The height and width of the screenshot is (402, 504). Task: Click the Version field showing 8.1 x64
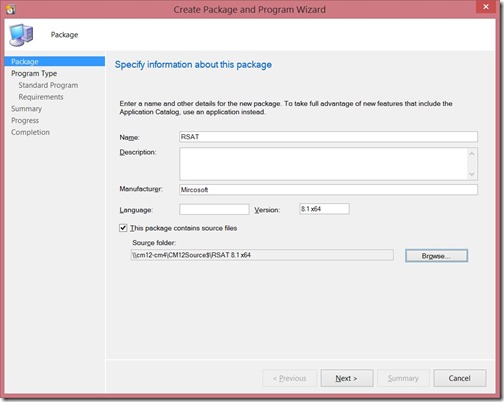point(324,209)
